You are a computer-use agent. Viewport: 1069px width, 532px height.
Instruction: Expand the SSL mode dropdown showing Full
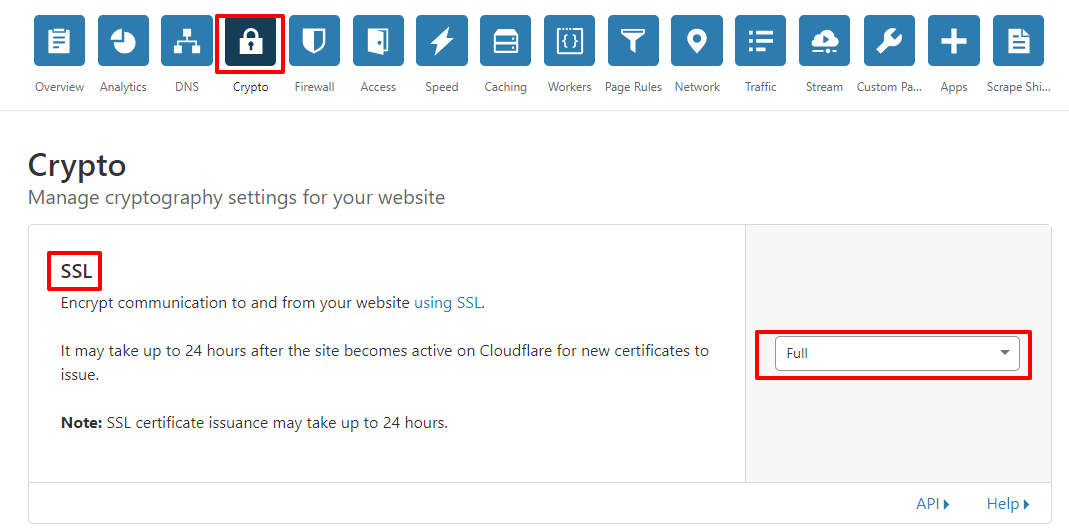[897, 353]
